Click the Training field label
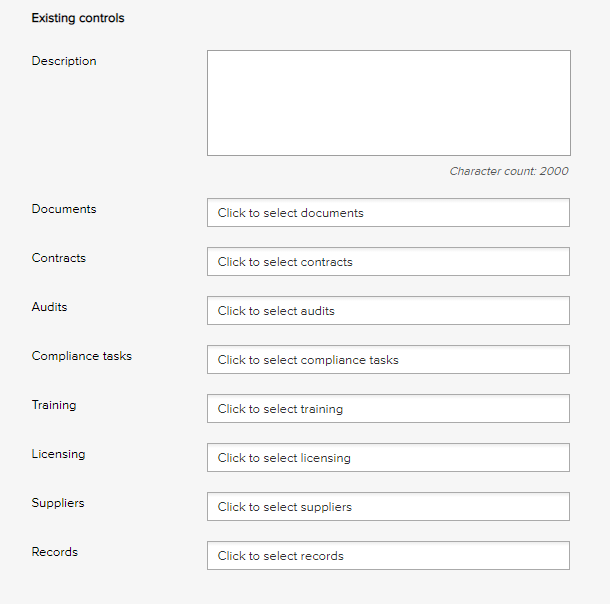The width and height of the screenshot is (610, 604). (x=54, y=405)
